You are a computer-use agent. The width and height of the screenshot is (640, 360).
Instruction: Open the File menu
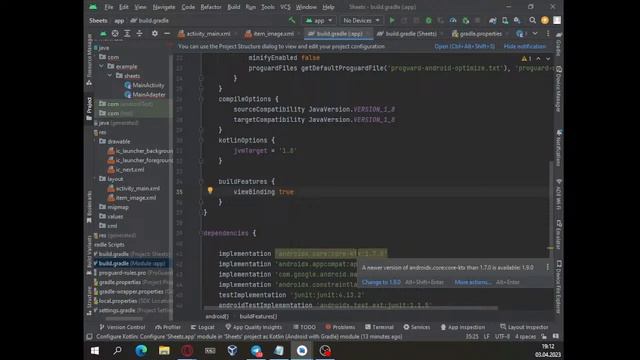(109, 7)
